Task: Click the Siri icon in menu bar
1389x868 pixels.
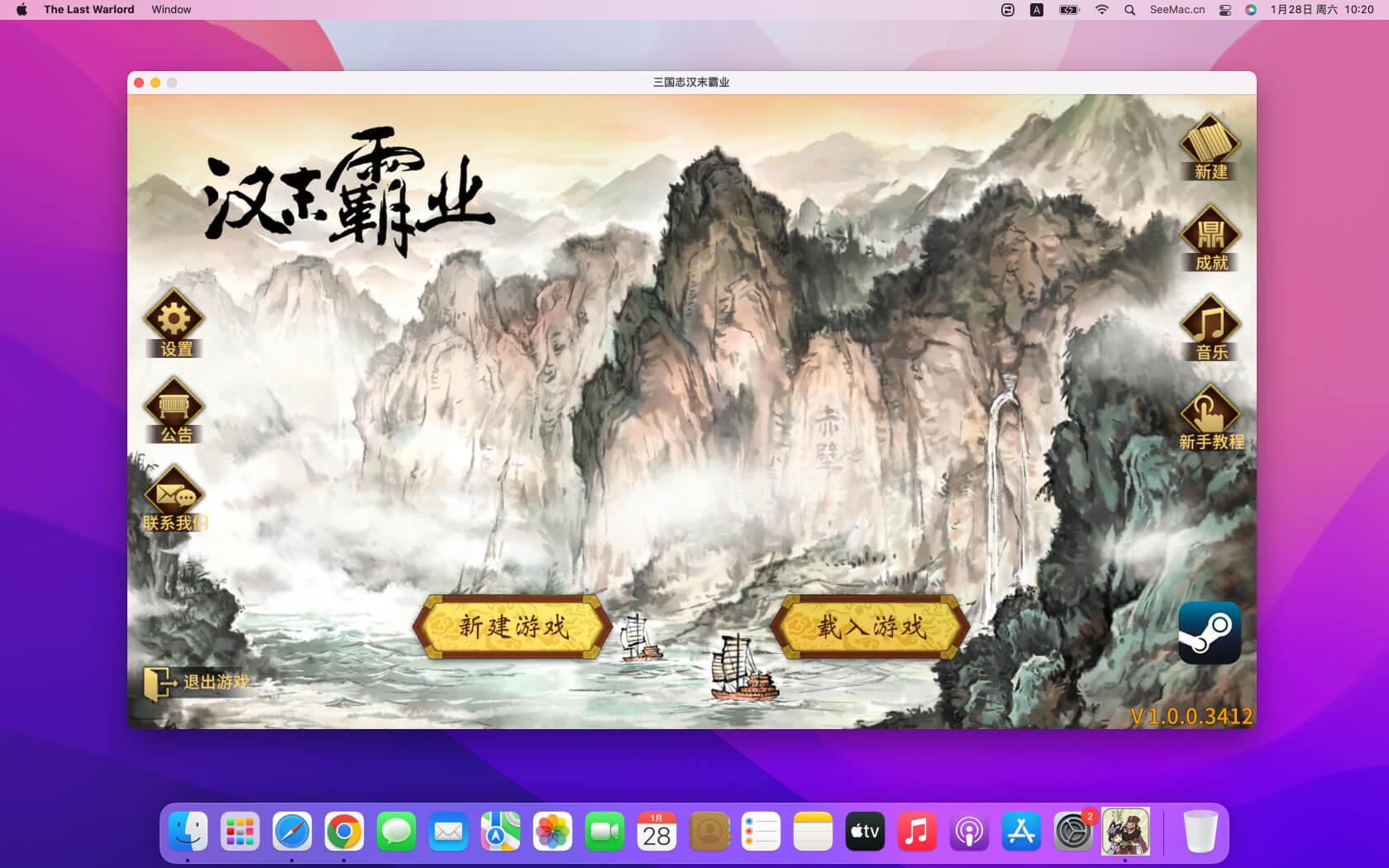Action: [1251, 10]
